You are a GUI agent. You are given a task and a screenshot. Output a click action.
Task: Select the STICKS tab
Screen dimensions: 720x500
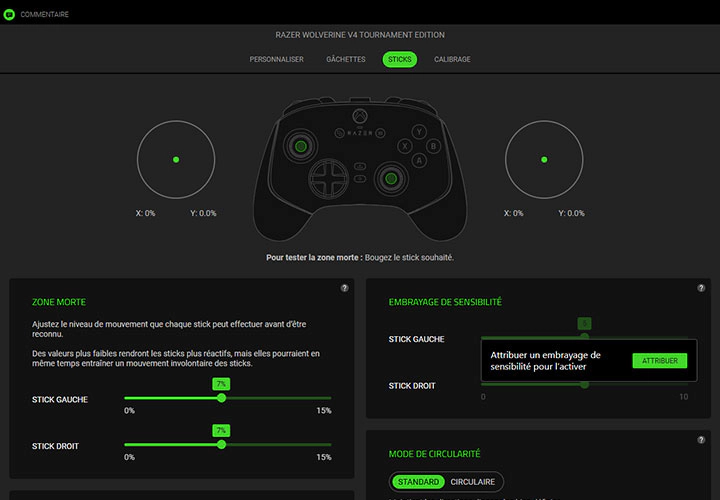tap(400, 59)
